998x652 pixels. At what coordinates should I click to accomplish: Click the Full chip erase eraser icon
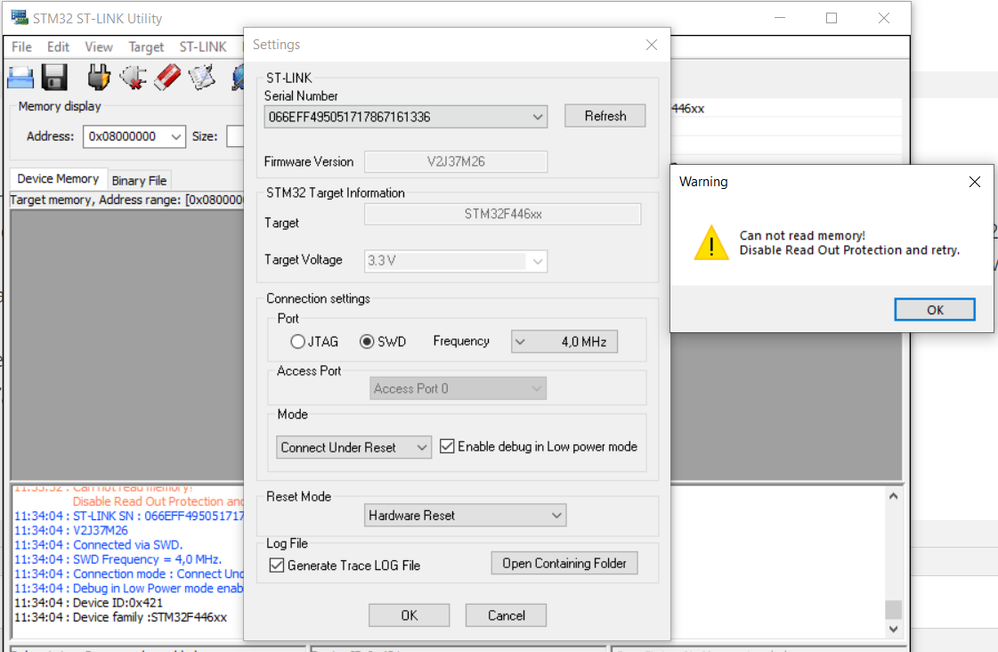pos(167,78)
